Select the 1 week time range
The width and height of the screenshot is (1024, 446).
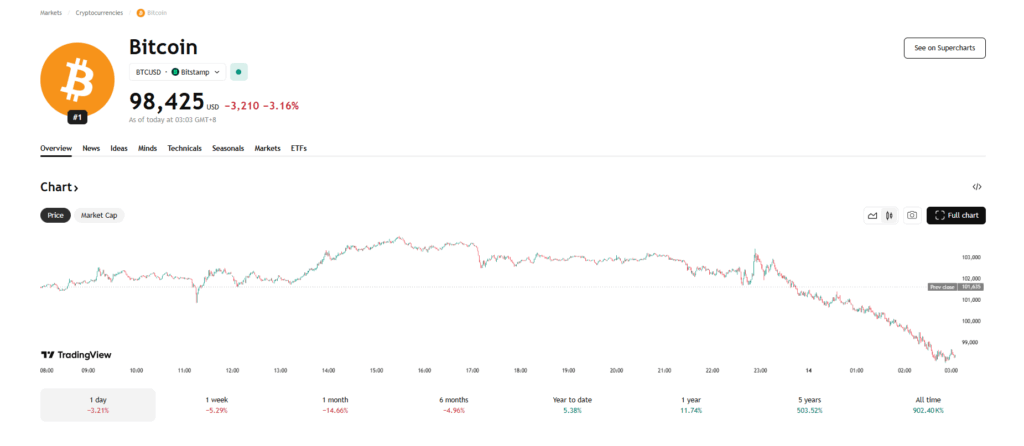pyautogui.click(x=214, y=404)
